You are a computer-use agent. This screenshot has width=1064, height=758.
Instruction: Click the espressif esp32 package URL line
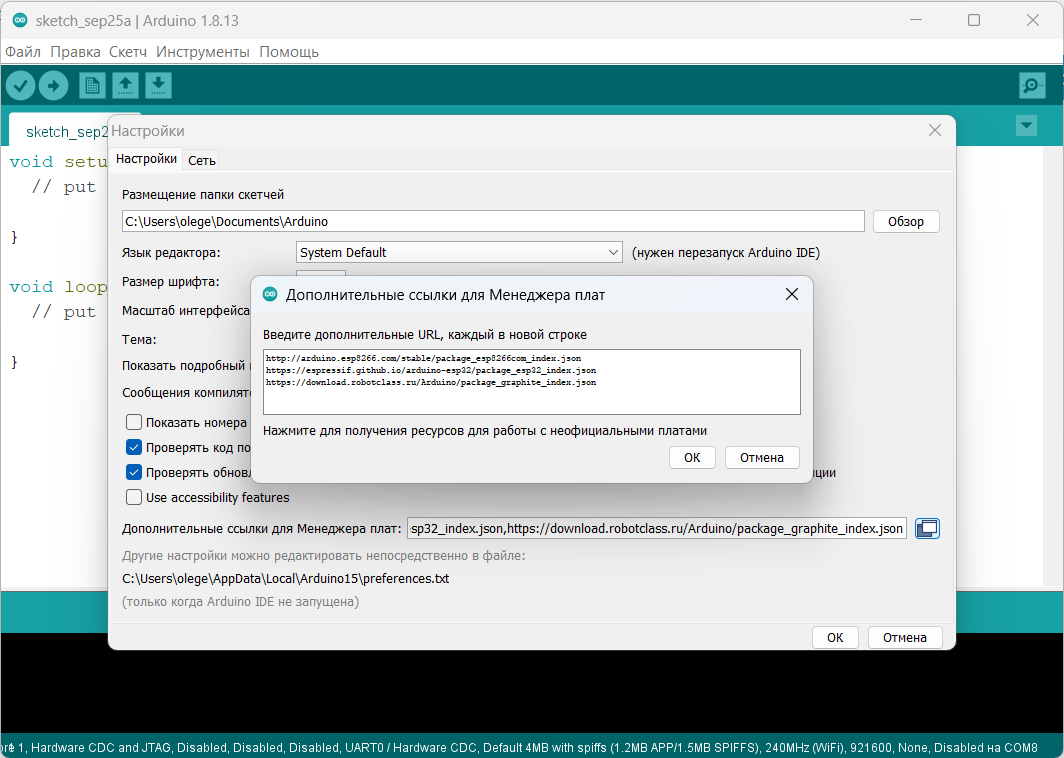point(431,371)
